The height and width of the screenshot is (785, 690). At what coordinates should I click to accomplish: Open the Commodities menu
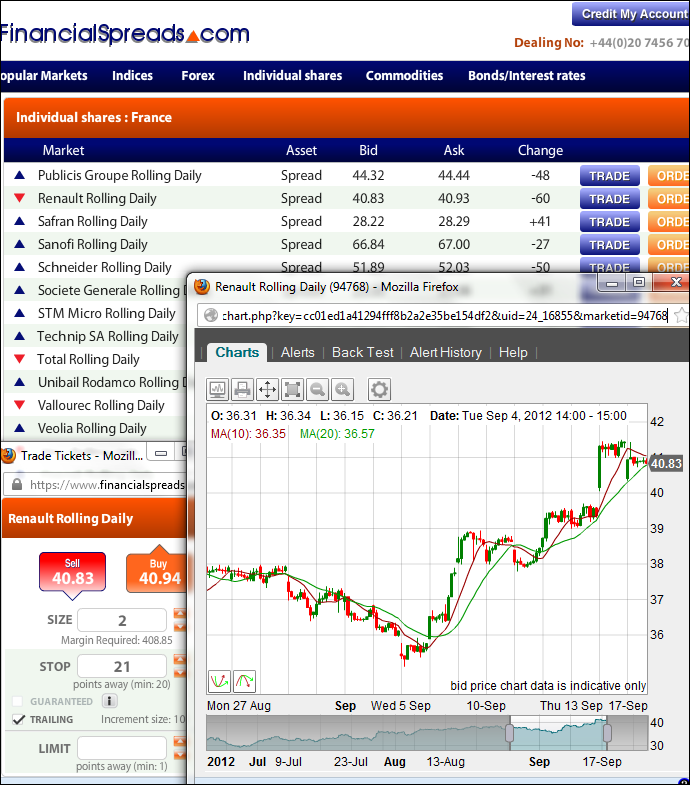(404, 76)
